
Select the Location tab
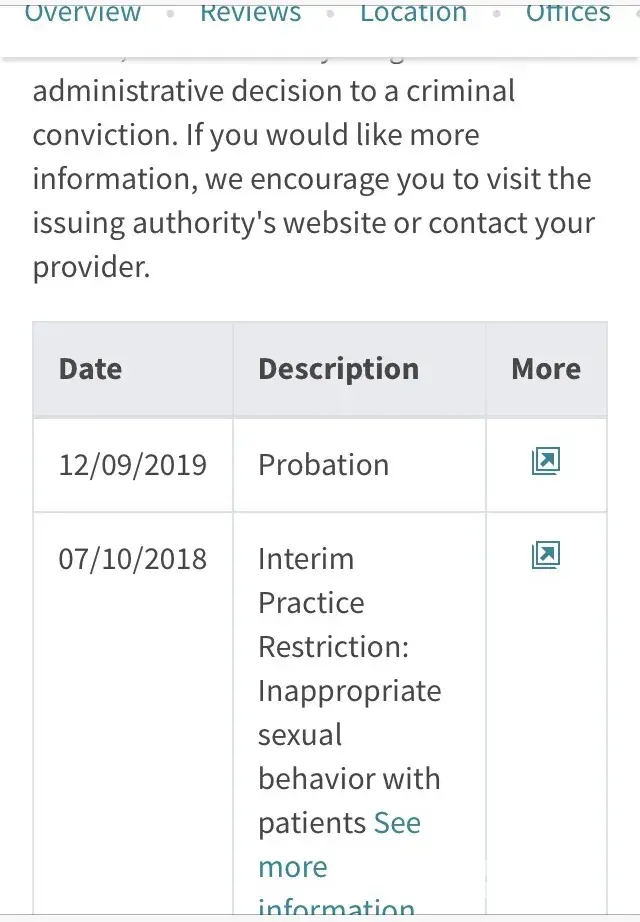[413, 13]
